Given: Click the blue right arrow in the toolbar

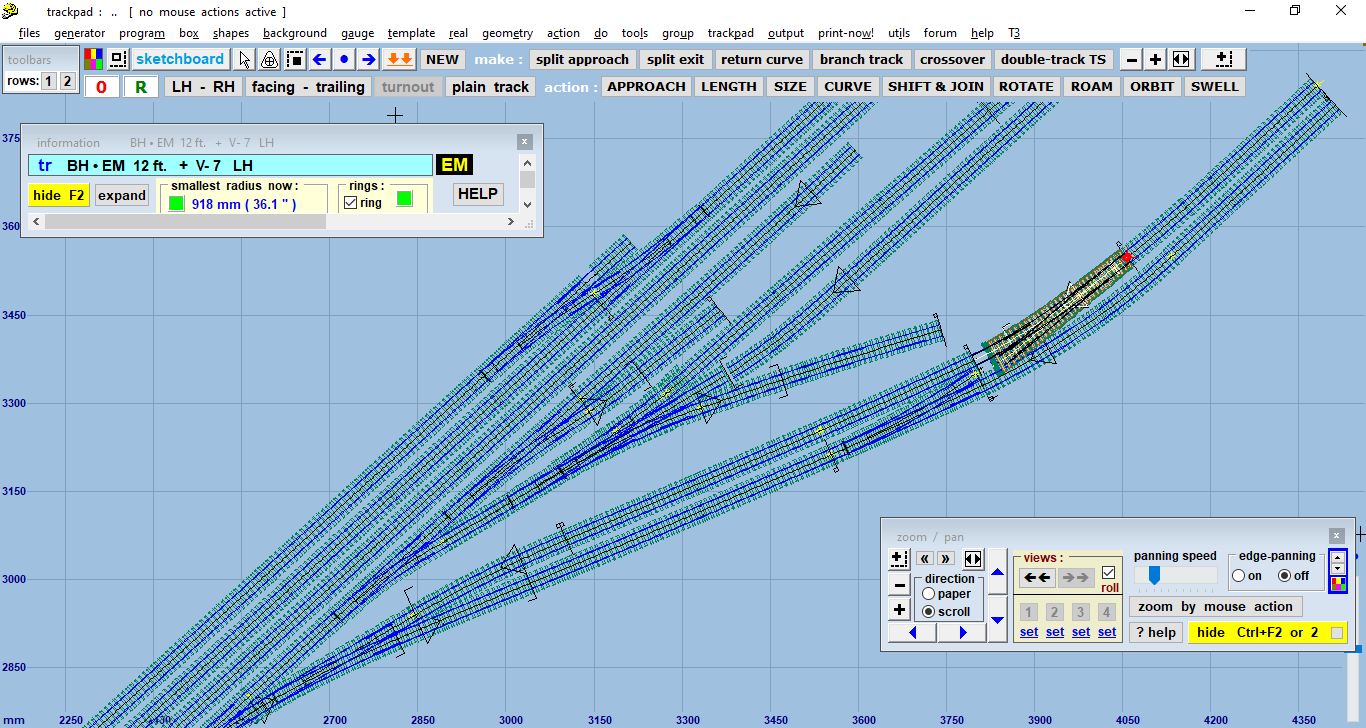Looking at the screenshot, I should (x=369, y=59).
